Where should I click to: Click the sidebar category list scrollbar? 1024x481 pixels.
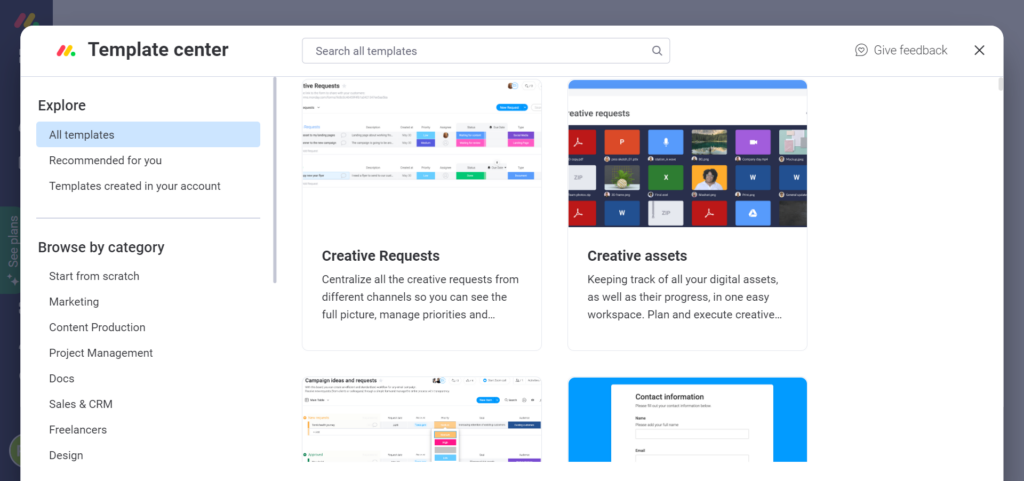275,180
